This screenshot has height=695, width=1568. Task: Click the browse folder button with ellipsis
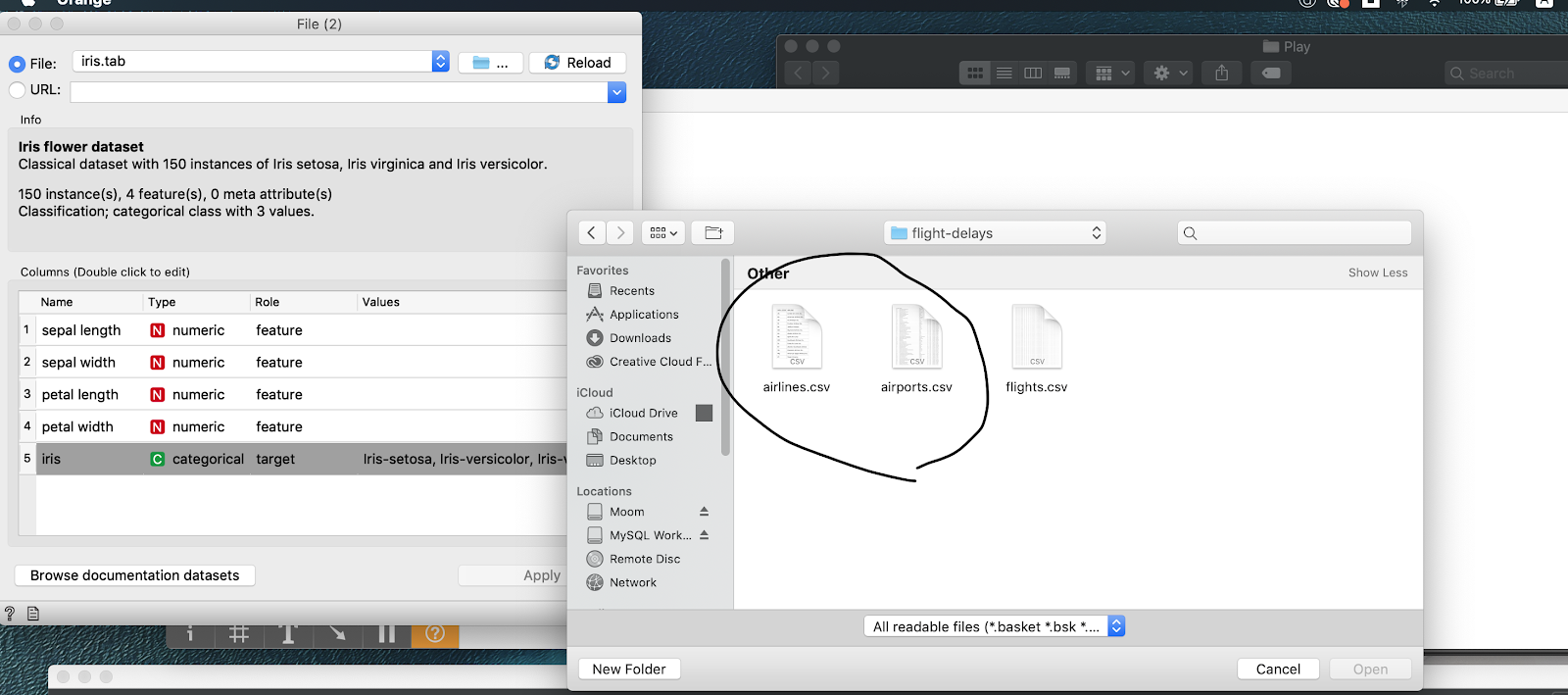point(490,63)
